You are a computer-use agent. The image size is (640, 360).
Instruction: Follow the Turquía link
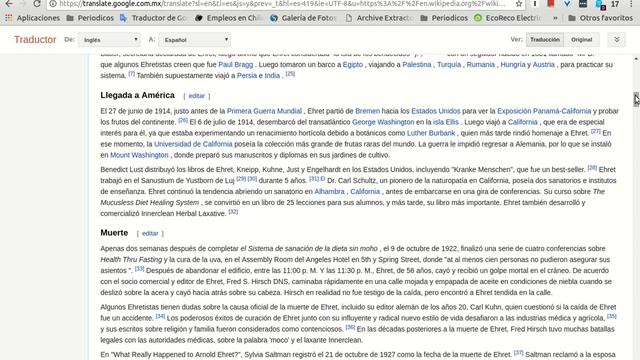point(449,64)
